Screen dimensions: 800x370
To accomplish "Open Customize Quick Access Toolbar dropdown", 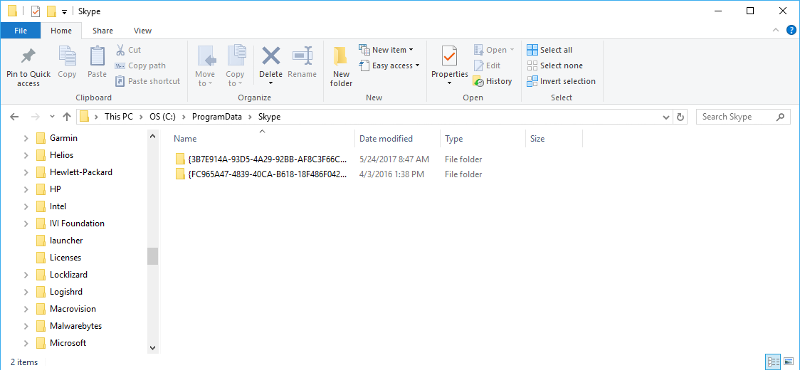I will coord(64,11).
